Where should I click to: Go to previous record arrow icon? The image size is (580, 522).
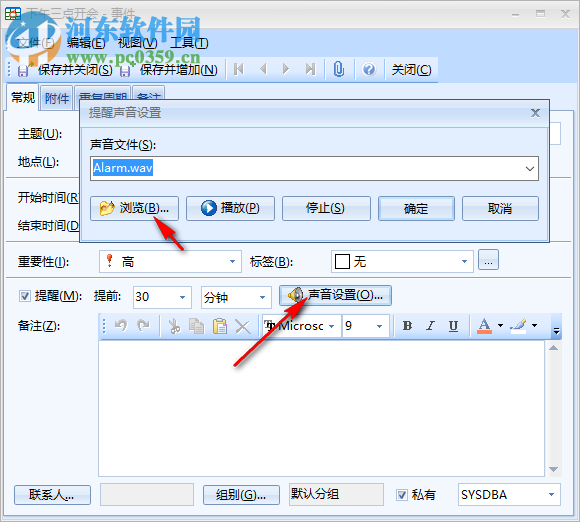pyautogui.click(x=263, y=69)
